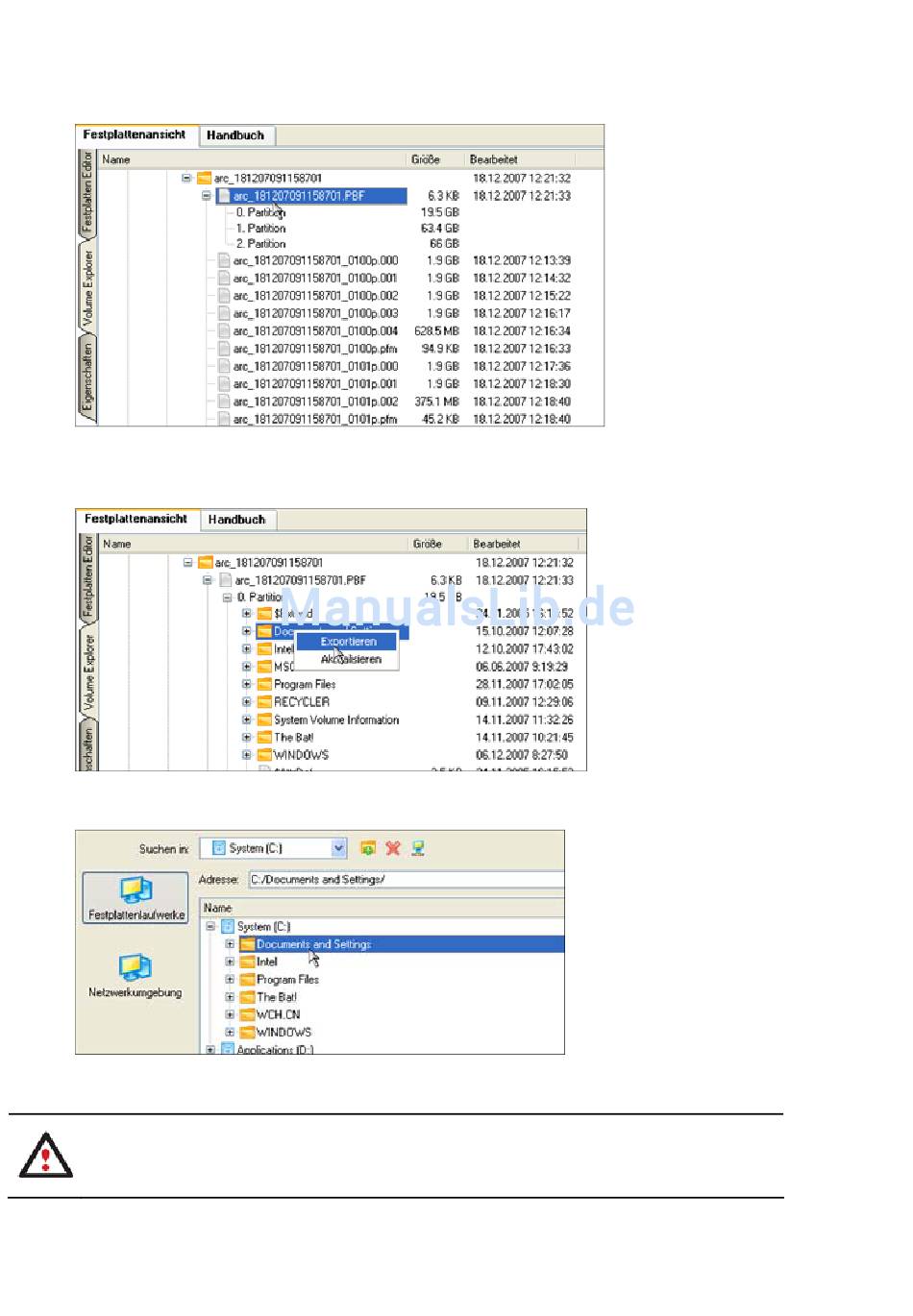Click the file icon of arc_181207091158701_0100p.003
This screenshot has height=1316, width=913.
224,313
